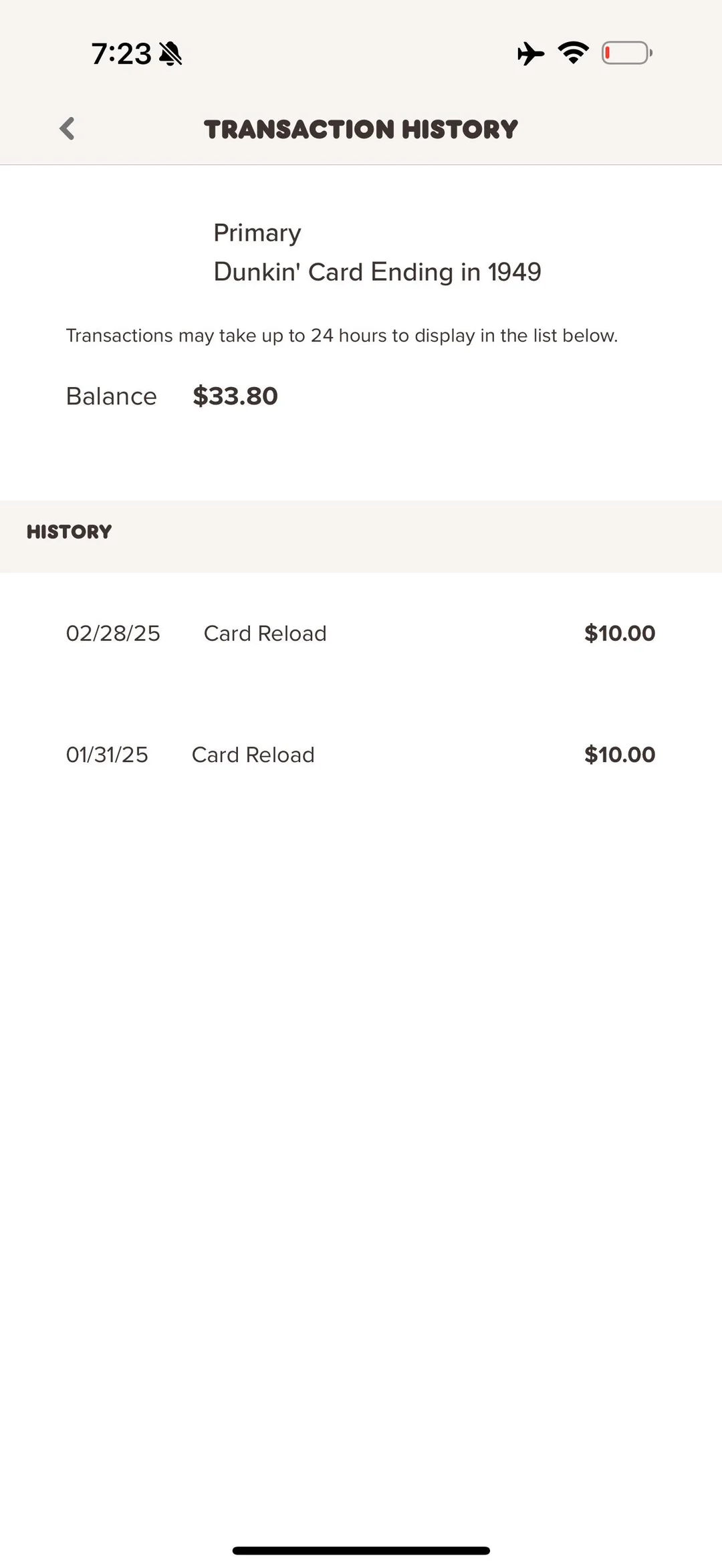722x1568 pixels.
Task: Click the $10.00 amount for 01/31/25
Action: click(x=620, y=755)
